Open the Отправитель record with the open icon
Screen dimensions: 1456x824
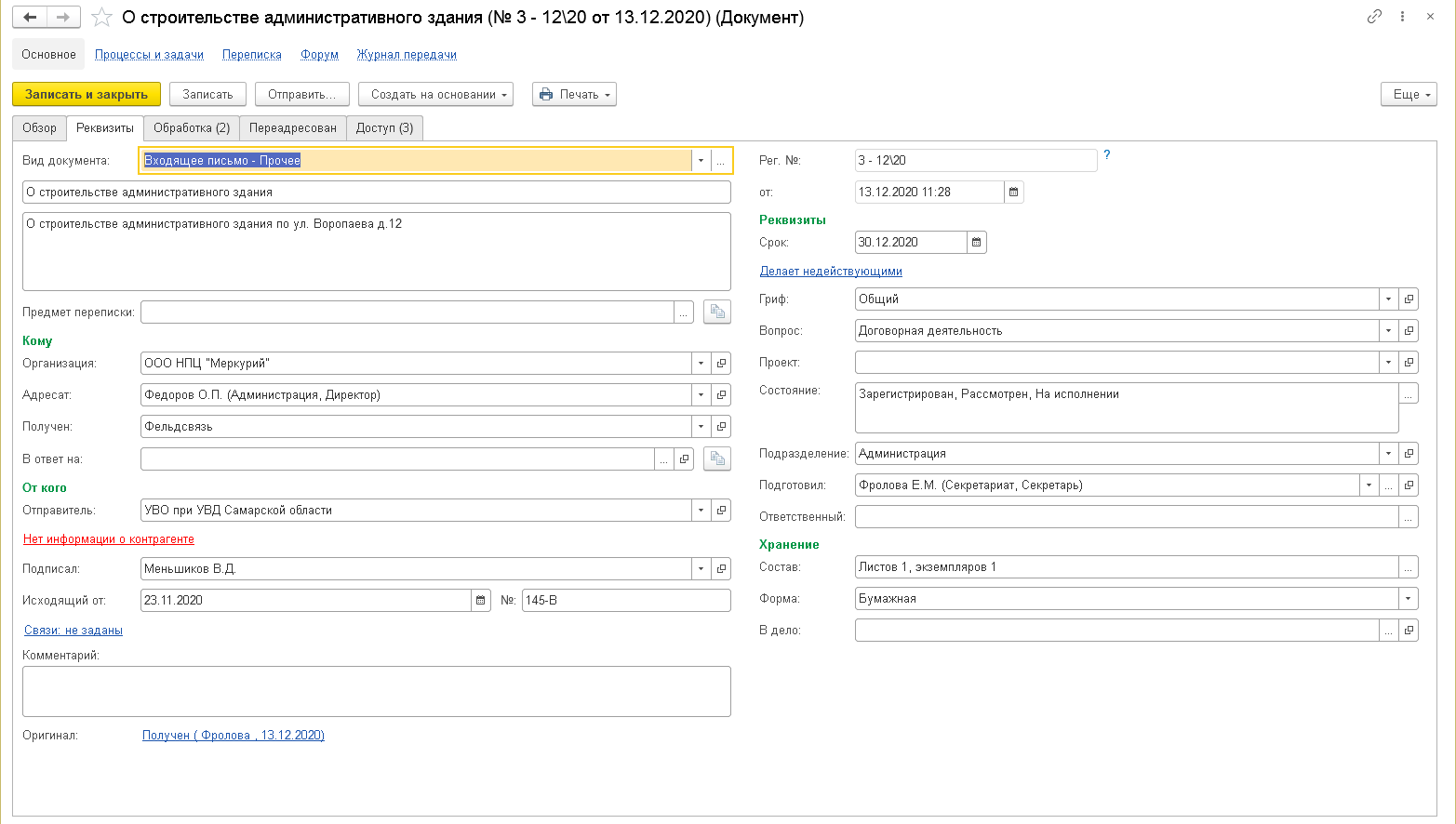click(721, 511)
